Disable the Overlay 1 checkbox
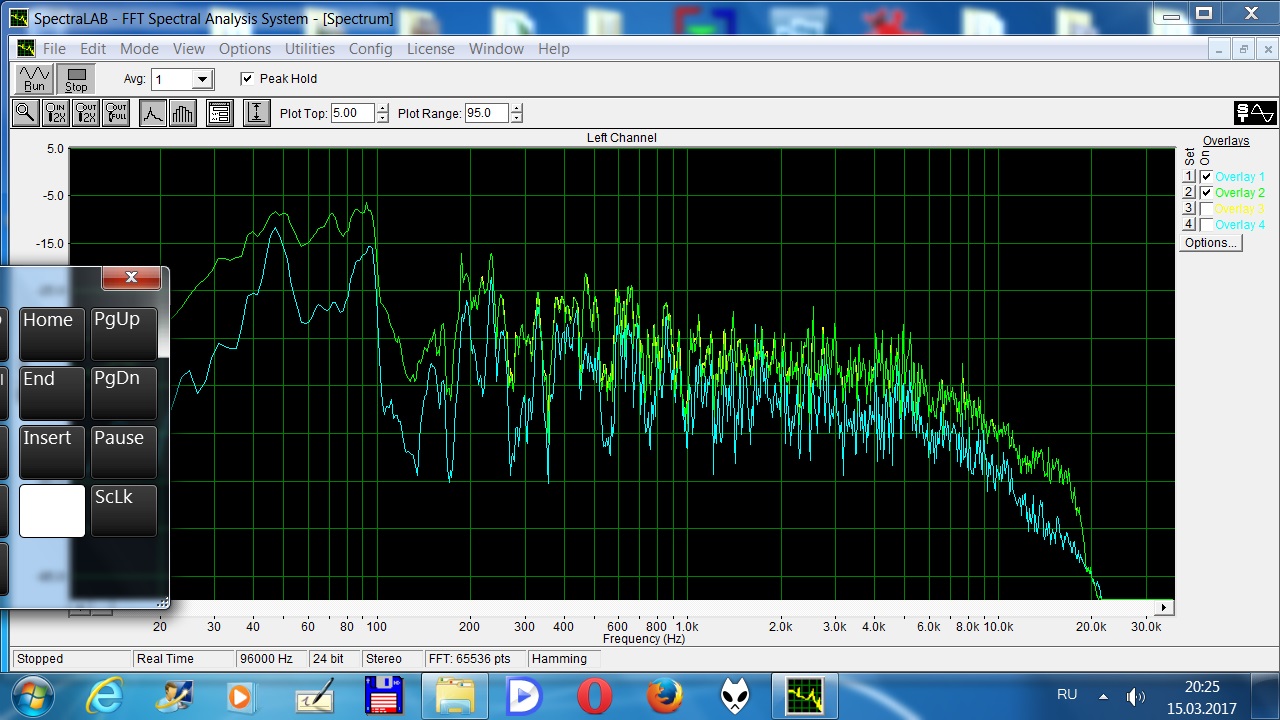 pos(1206,177)
